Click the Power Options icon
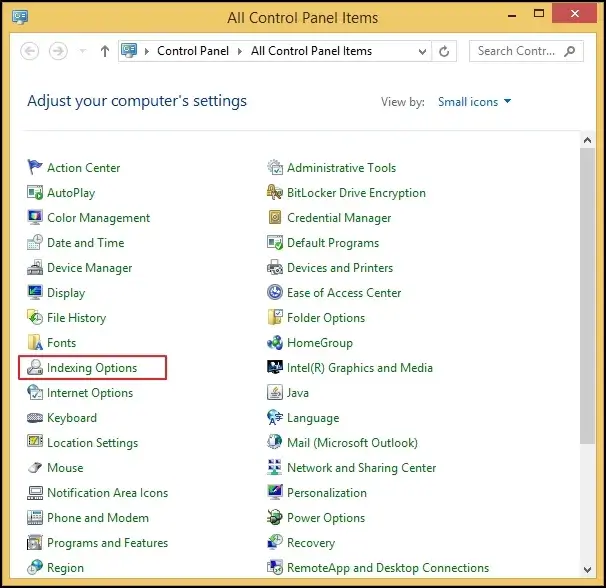The width and height of the screenshot is (606, 588). click(275, 518)
